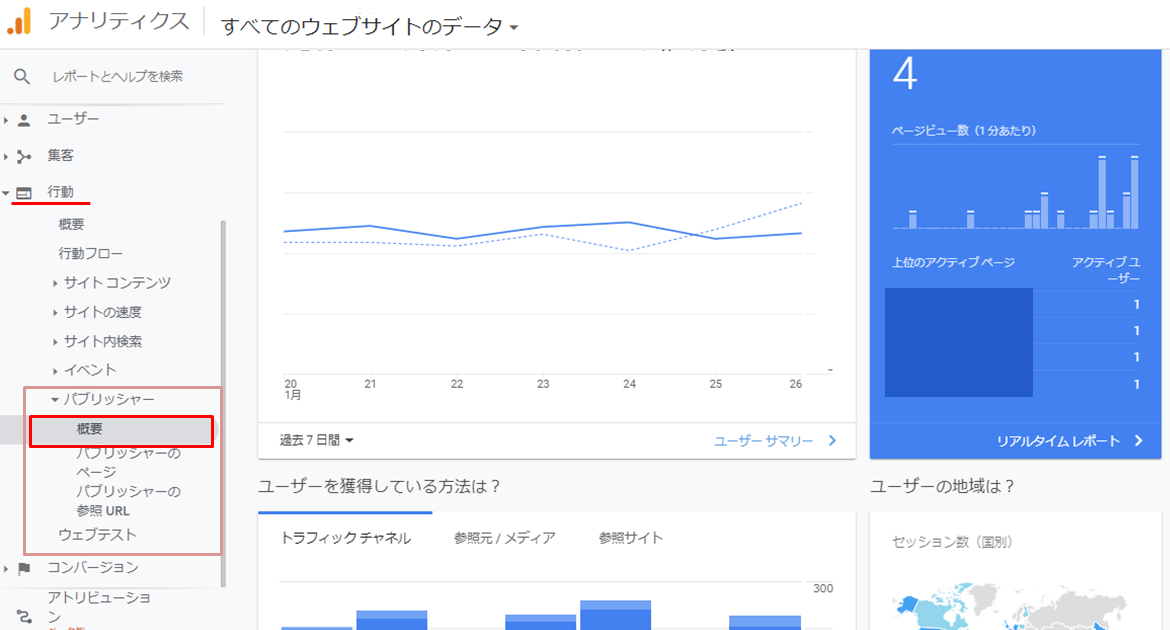Expand the サイト コンテンツ submenu
Image resolution: width=1170 pixels, height=630 pixels.
(x=55, y=283)
